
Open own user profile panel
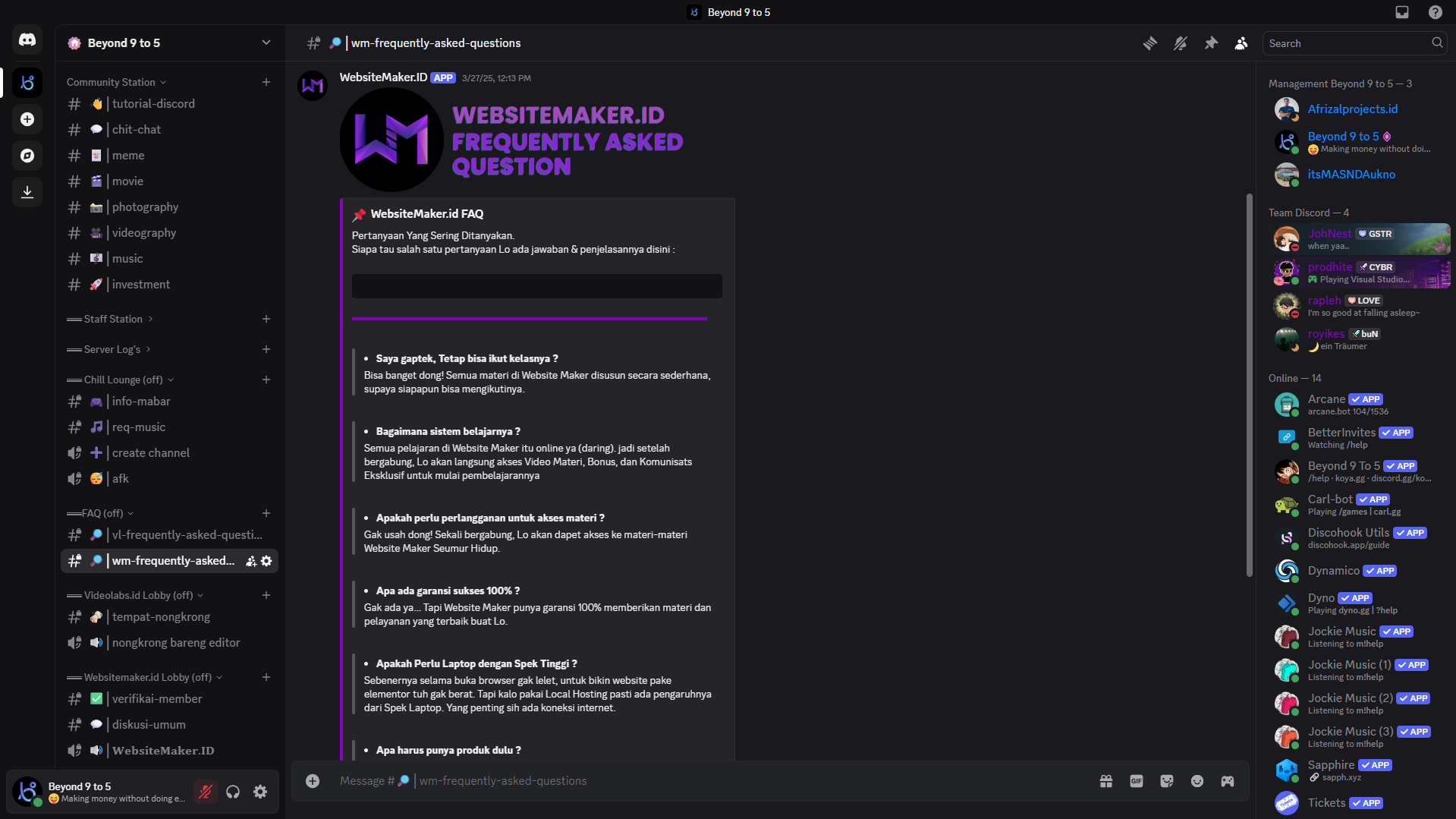99,792
